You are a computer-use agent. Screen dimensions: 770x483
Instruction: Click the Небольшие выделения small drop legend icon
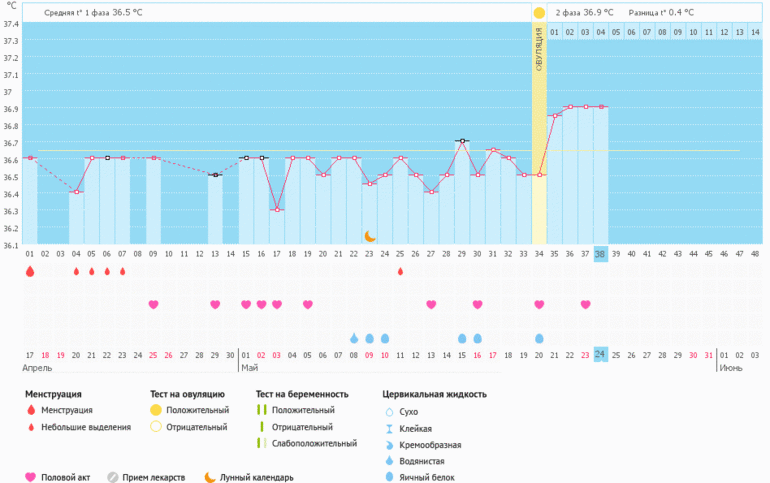(30, 427)
